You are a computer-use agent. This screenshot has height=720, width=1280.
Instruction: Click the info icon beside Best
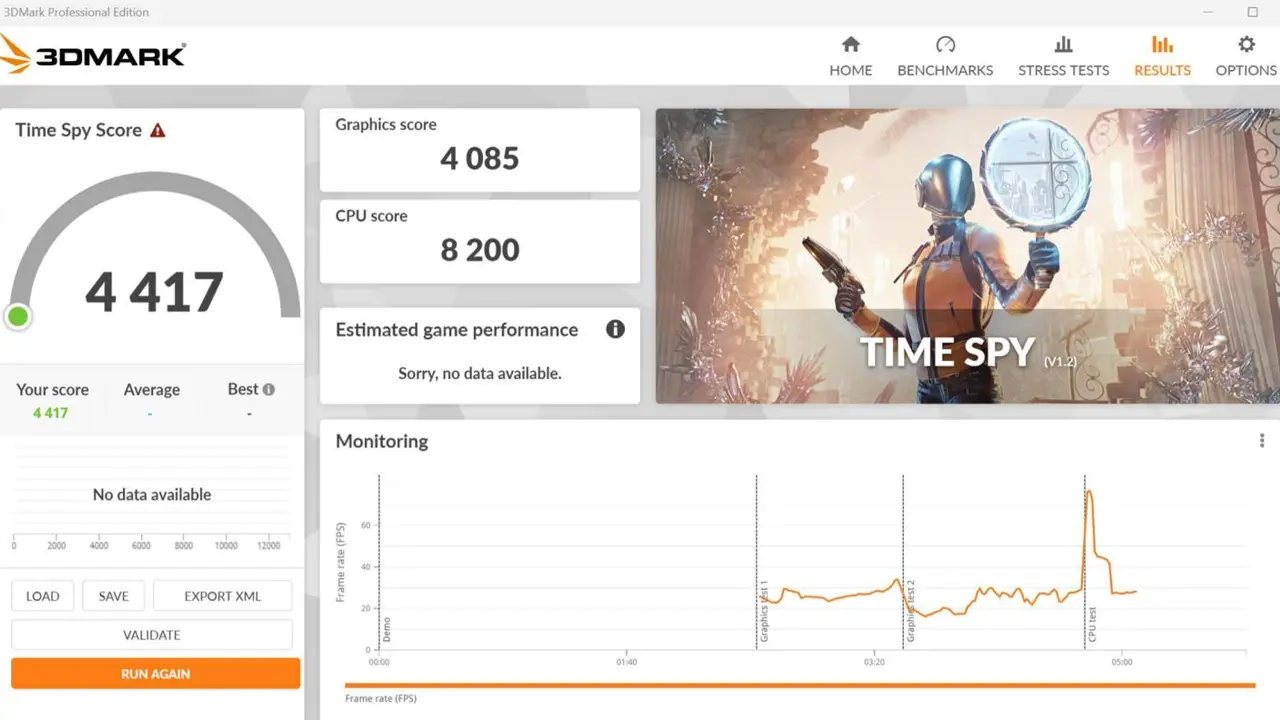click(269, 389)
